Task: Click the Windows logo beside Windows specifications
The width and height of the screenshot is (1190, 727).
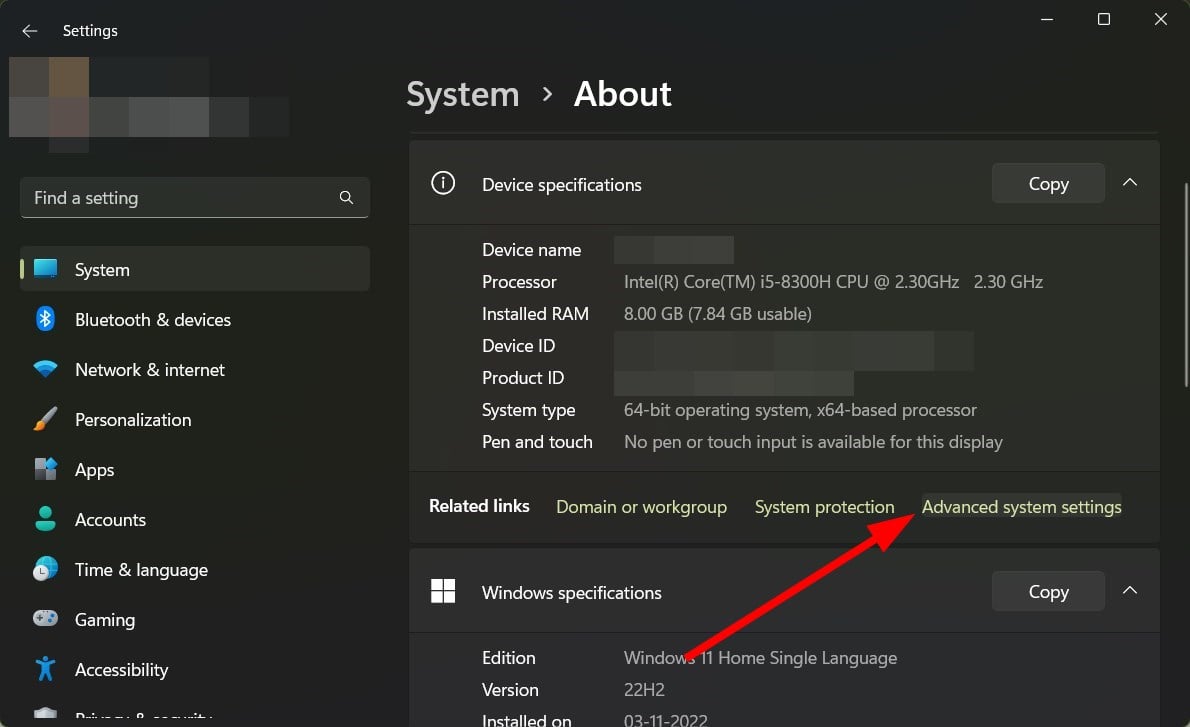Action: (443, 591)
